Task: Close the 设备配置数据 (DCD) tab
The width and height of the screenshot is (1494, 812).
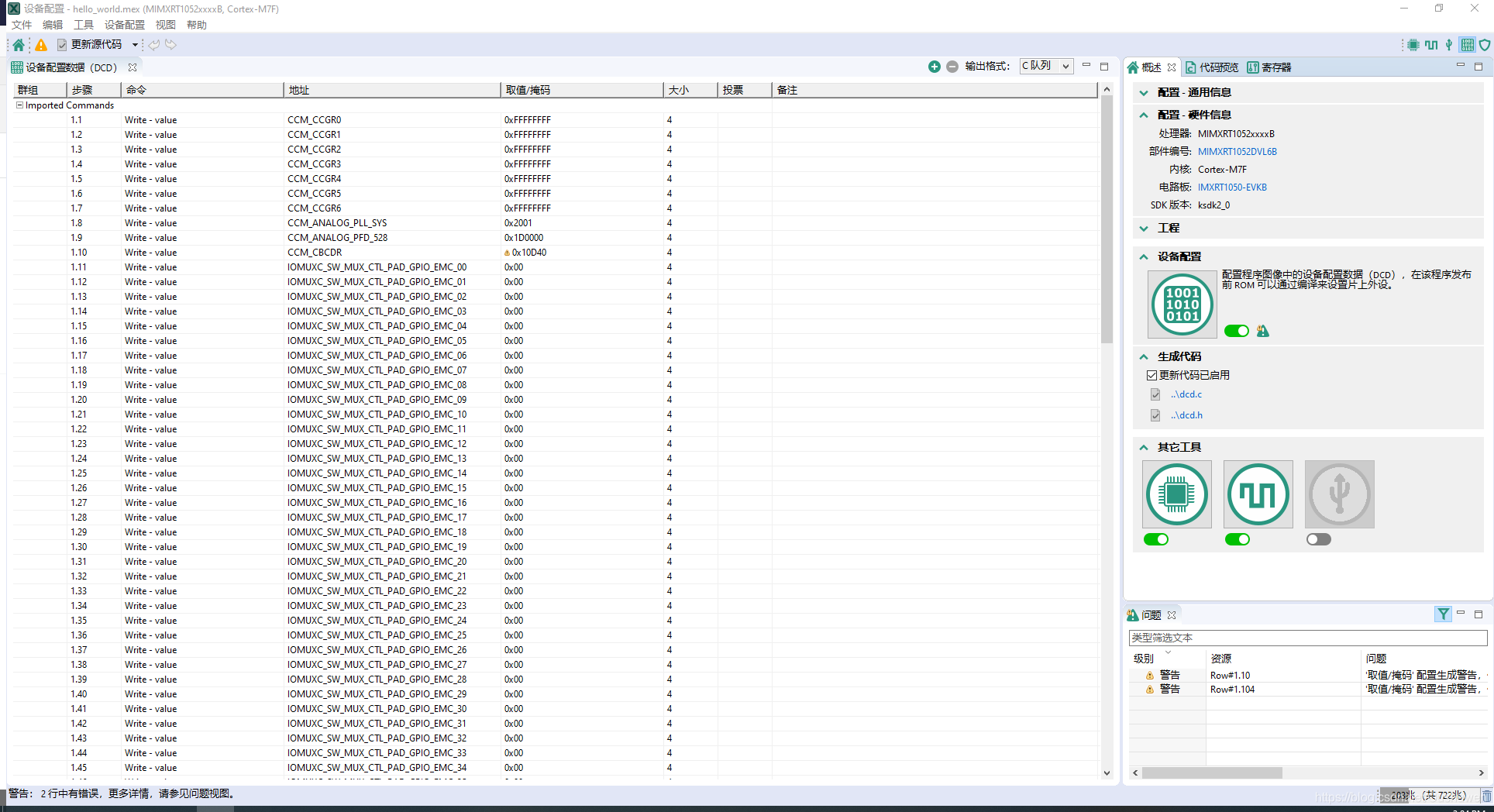Action: tap(133, 67)
